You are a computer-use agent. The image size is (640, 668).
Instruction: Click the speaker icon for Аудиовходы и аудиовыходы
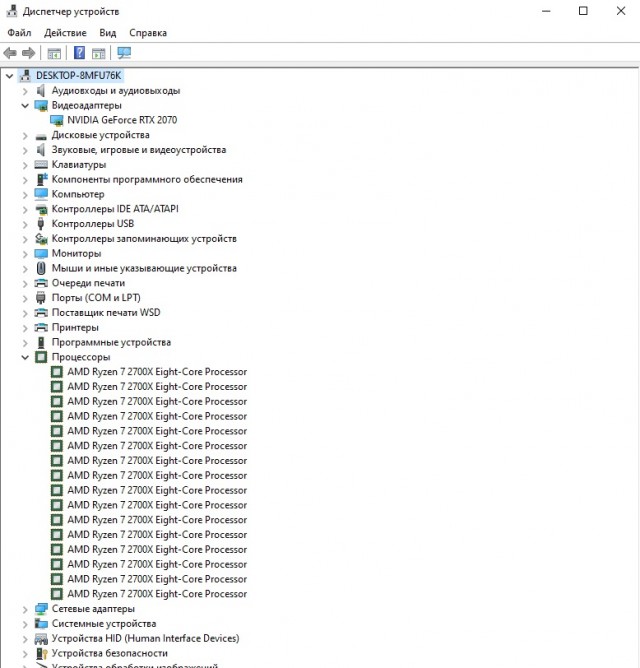[41, 90]
